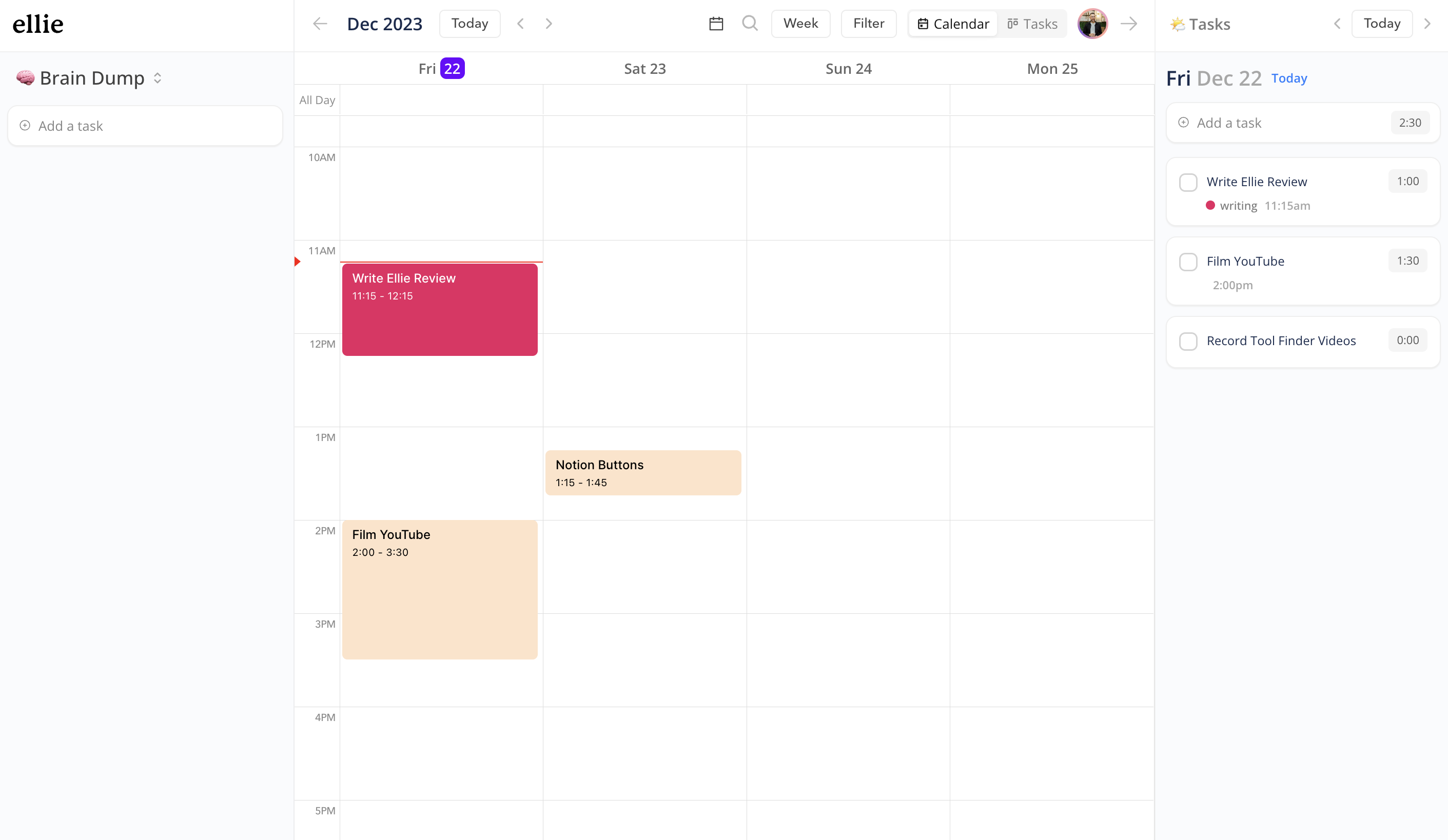Click the calendar date picker icon
Image resolution: width=1448 pixels, height=840 pixels.
(716, 24)
